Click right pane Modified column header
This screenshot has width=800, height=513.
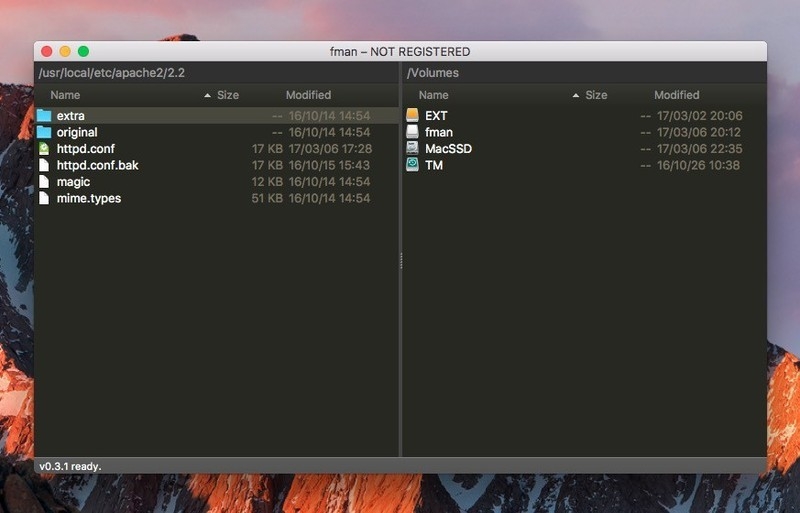[676, 95]
